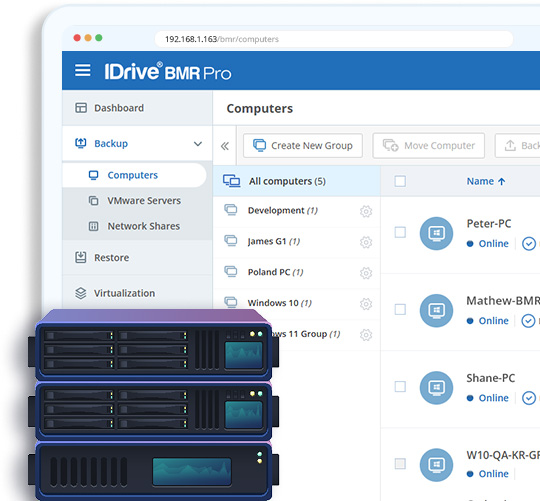
Task: Click the Peter-PC computer icon
Action: click(436, 233)
